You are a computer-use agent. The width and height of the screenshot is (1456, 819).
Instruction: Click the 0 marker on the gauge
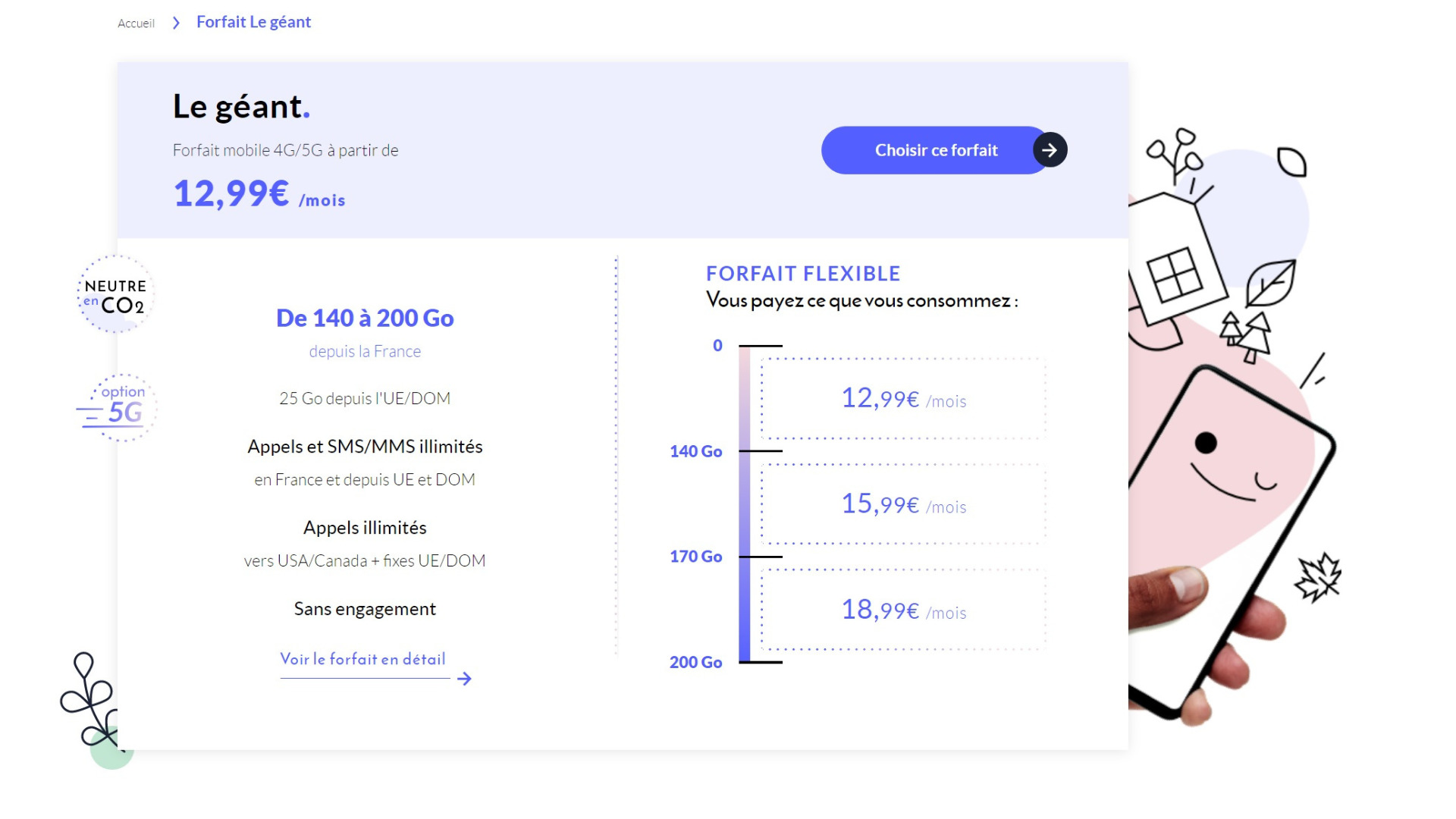(717, 346)
